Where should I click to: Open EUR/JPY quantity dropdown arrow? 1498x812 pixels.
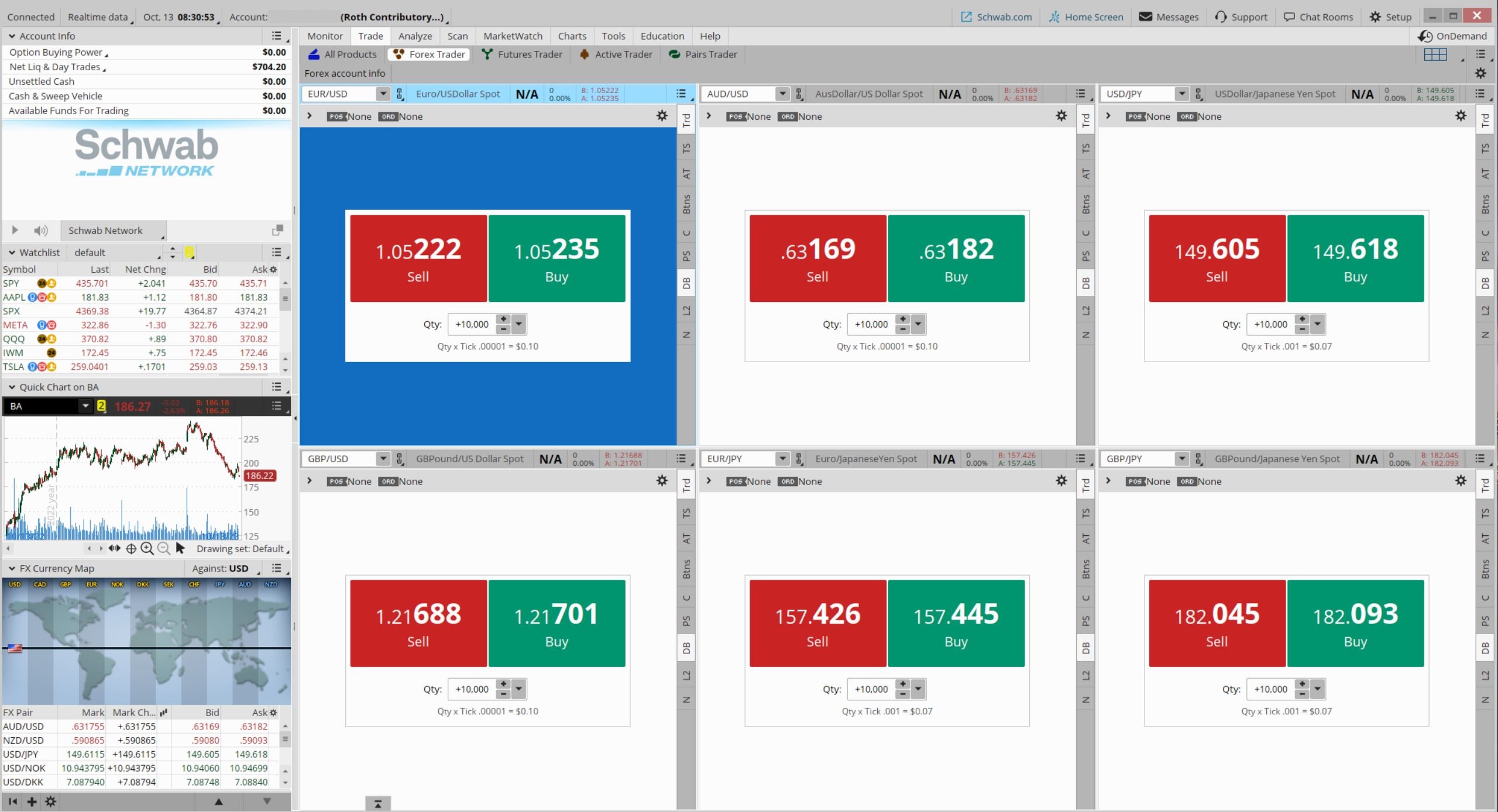(918, 689)
